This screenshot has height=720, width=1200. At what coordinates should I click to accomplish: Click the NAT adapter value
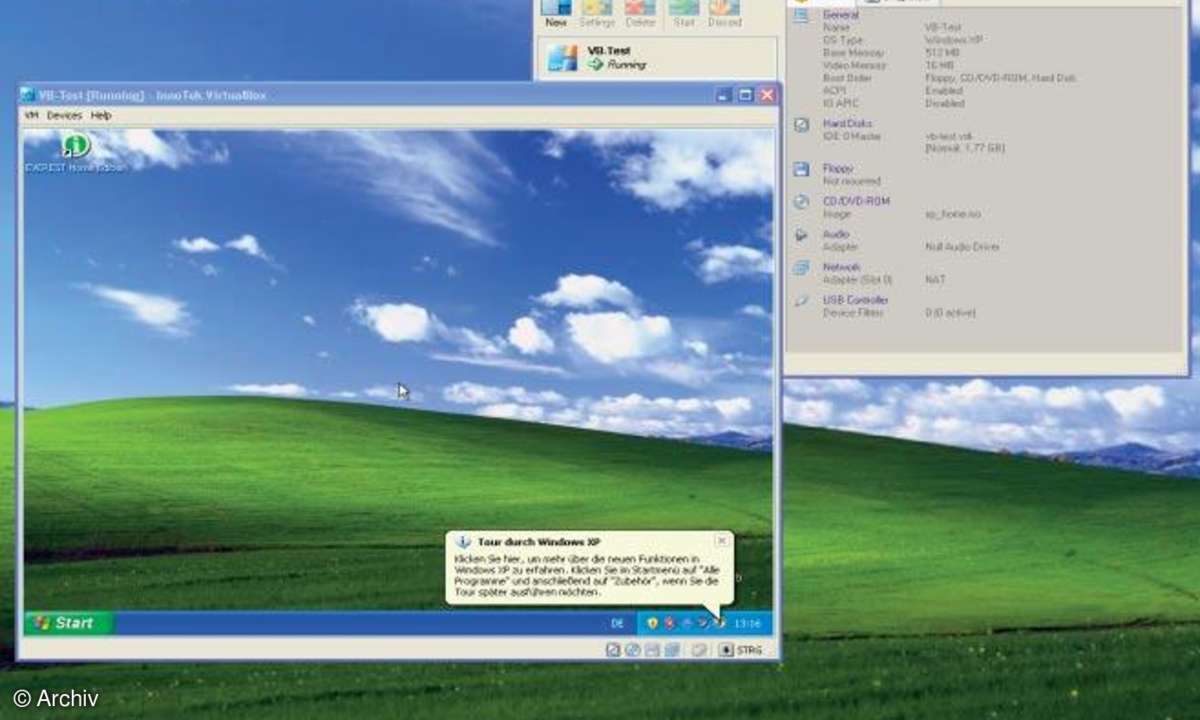pyautogui.click(x=934, y=279)
